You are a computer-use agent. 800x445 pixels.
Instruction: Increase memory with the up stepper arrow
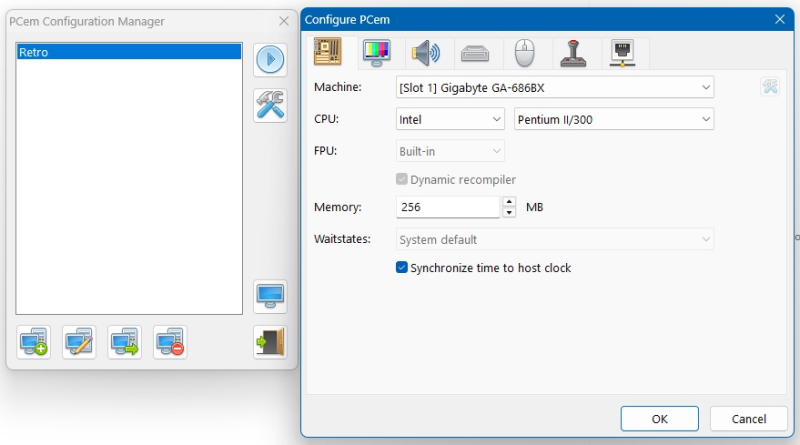point(509,202)
